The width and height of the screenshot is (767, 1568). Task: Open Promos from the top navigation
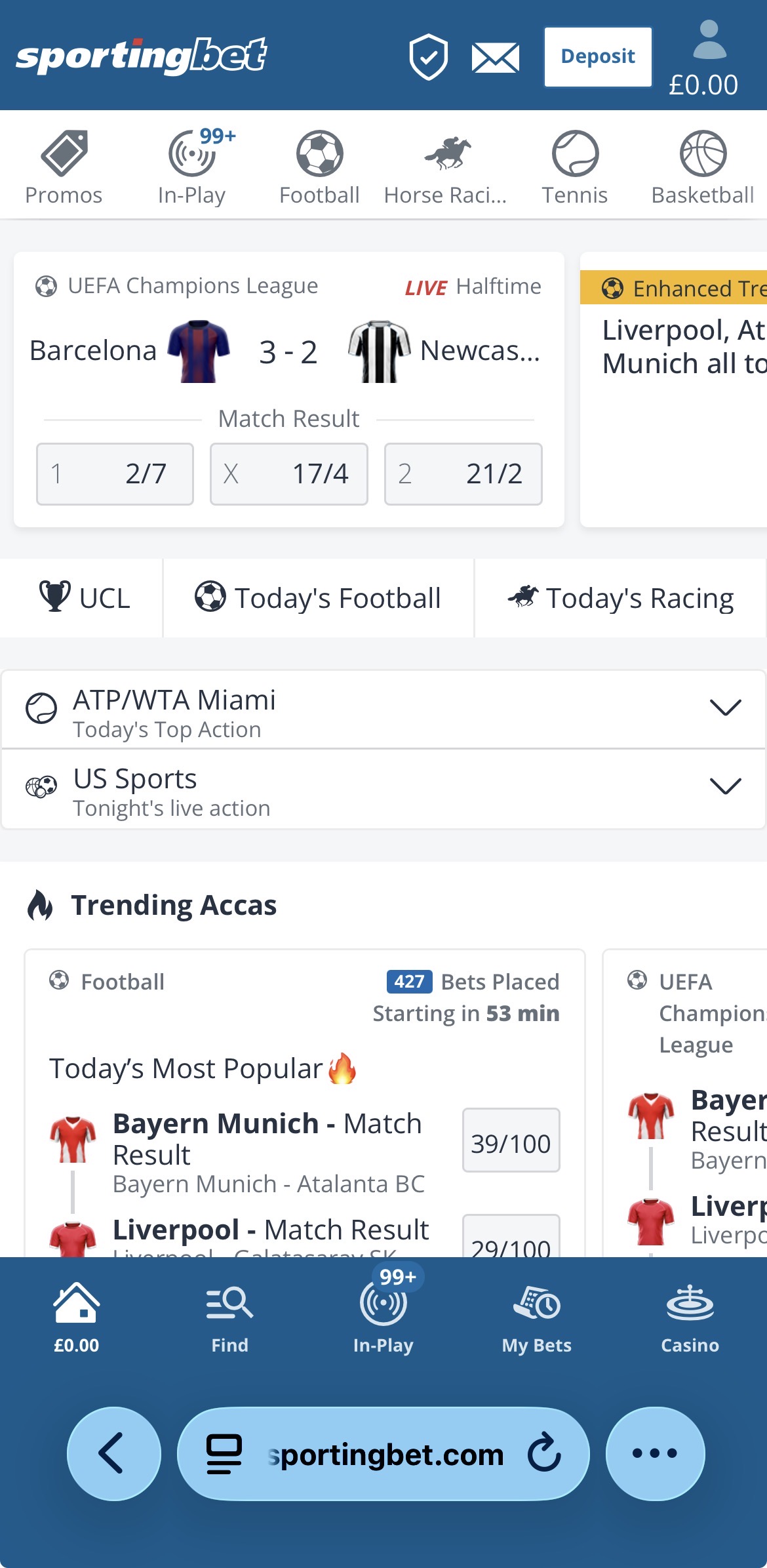click(x=64, y=164)
